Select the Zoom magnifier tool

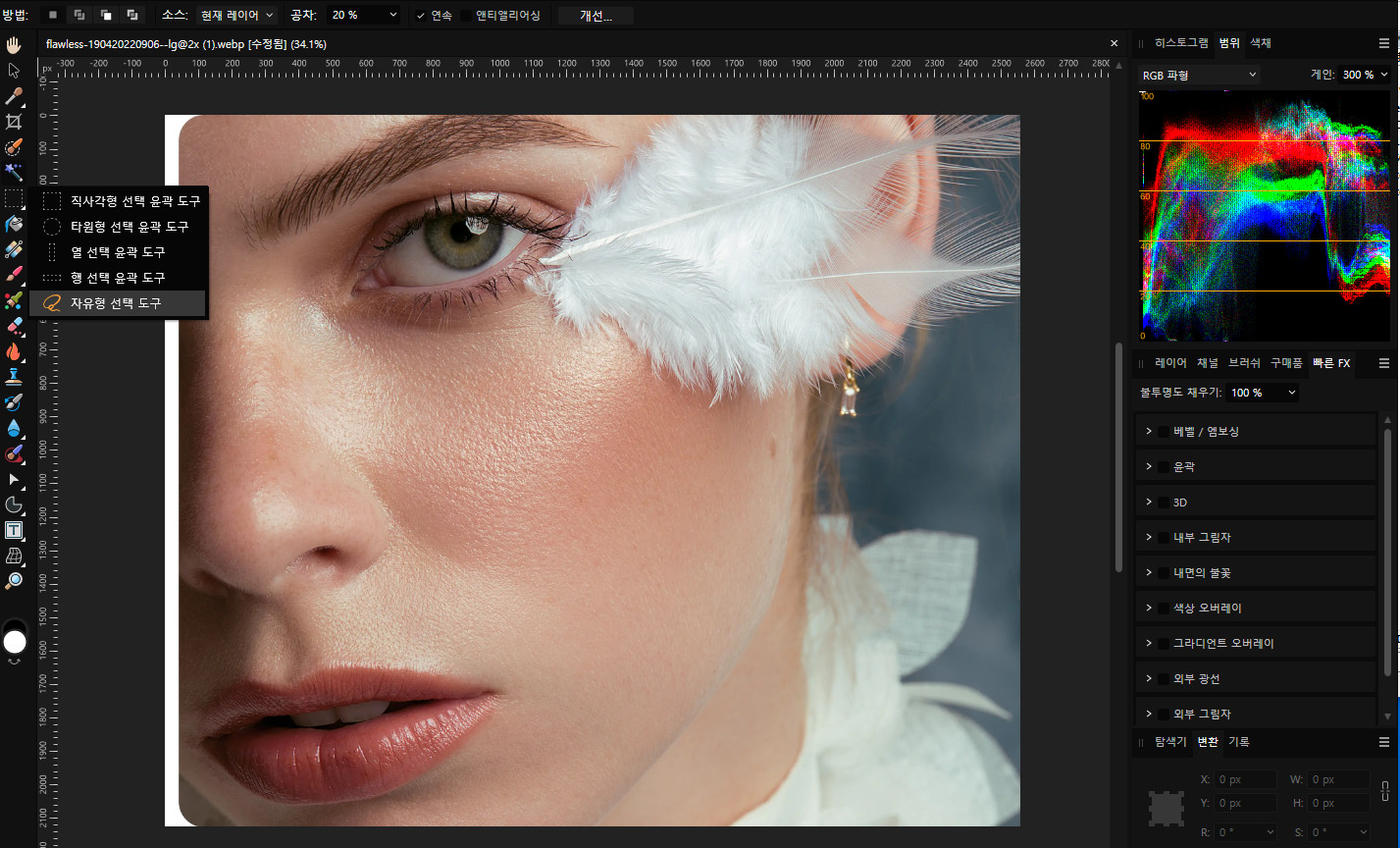[x=14, y=581]
